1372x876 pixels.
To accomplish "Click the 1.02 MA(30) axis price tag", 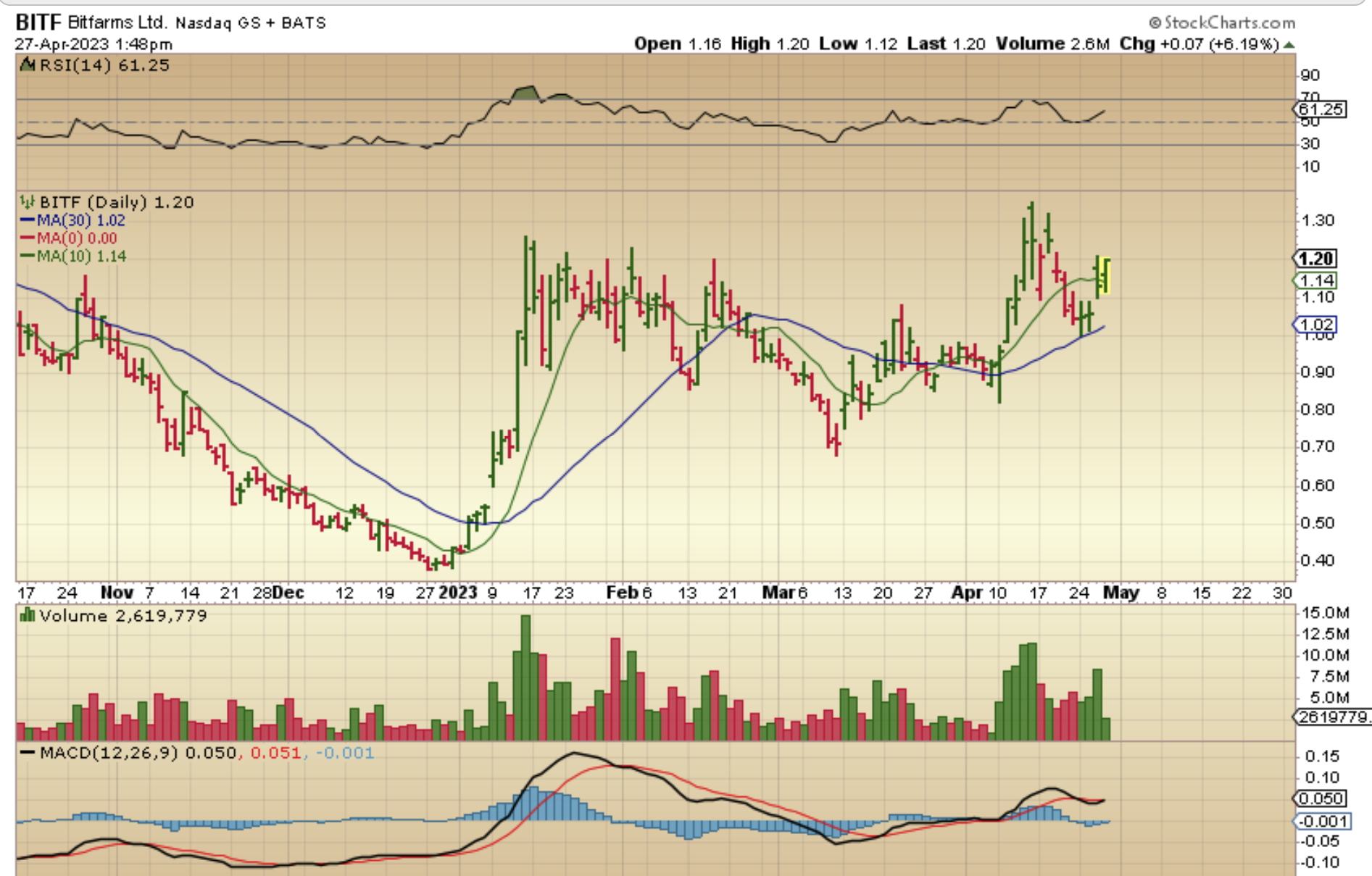I will (1316, 325).
